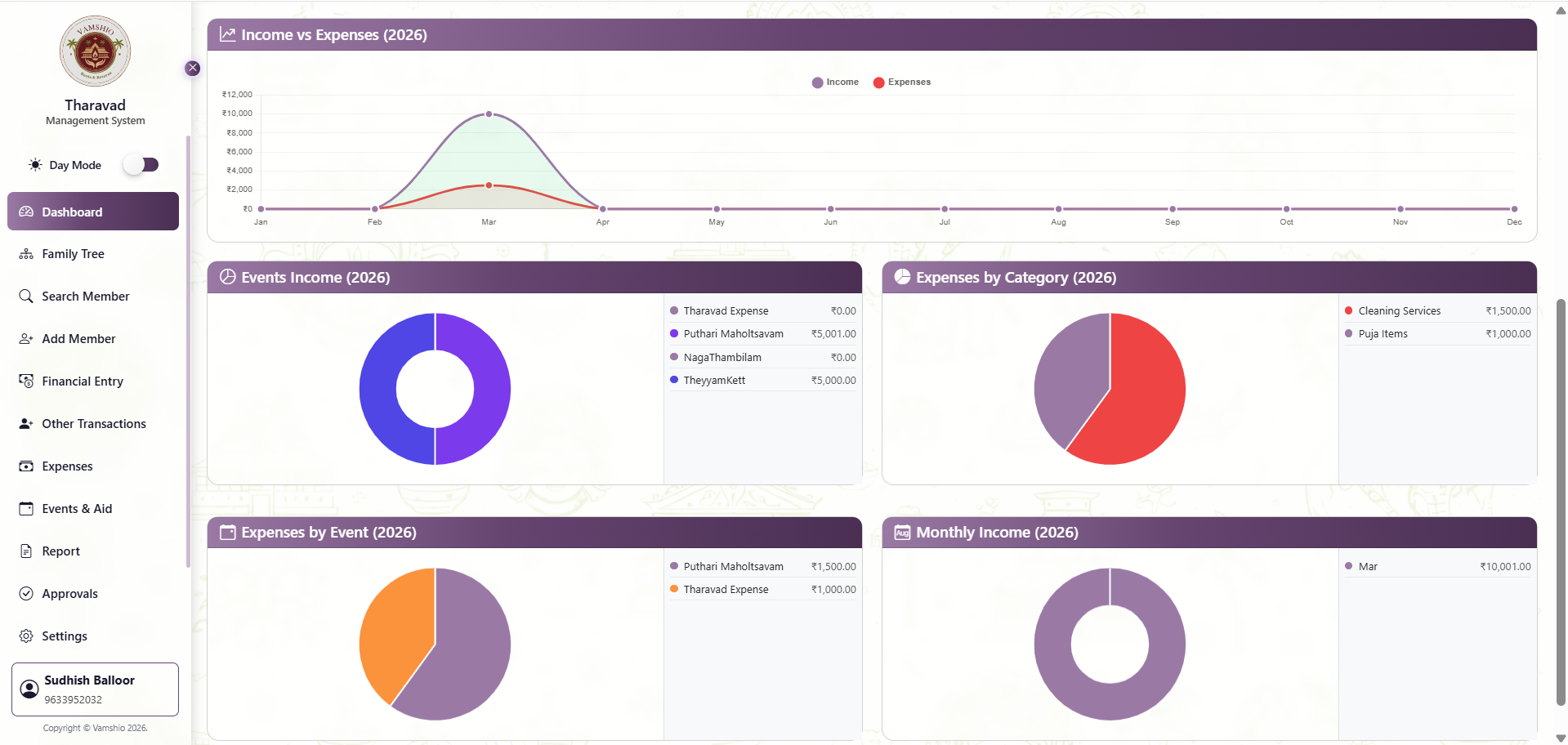This screenshot has width=1568, height=745.
Task: Click the March income data point
Action: tap(489, 114)
